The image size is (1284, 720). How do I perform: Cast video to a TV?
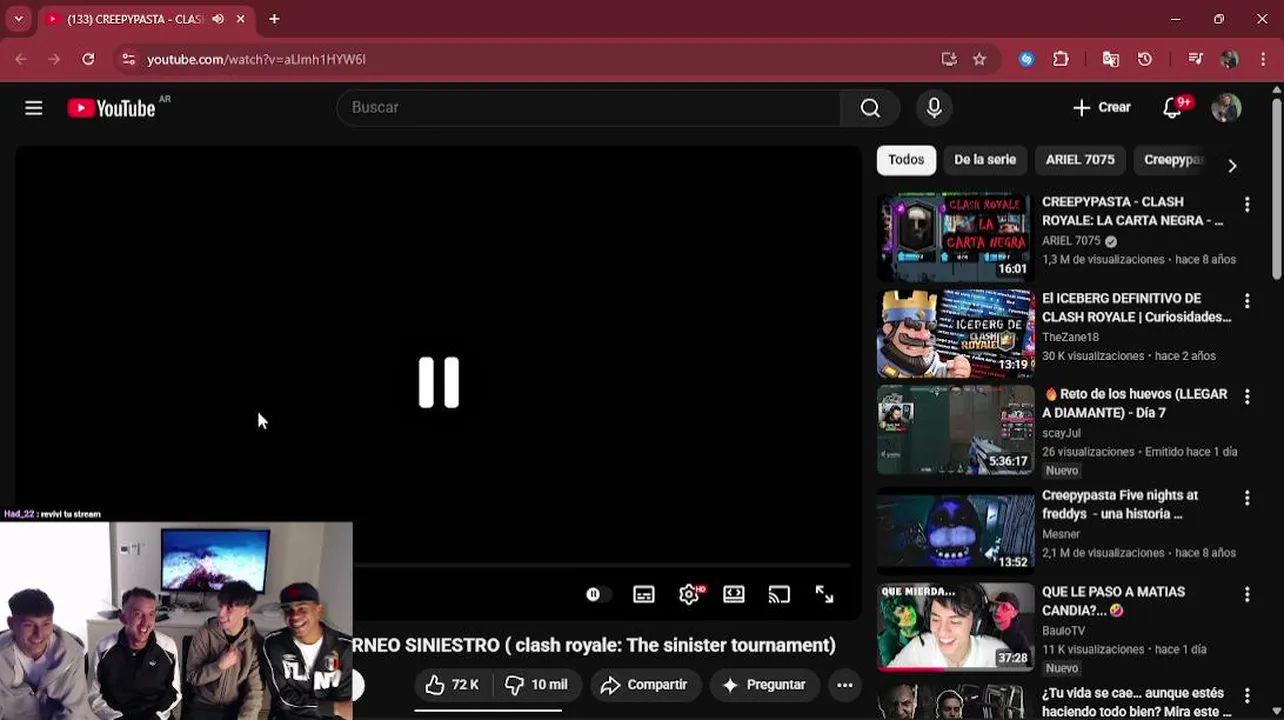point(779,594)
